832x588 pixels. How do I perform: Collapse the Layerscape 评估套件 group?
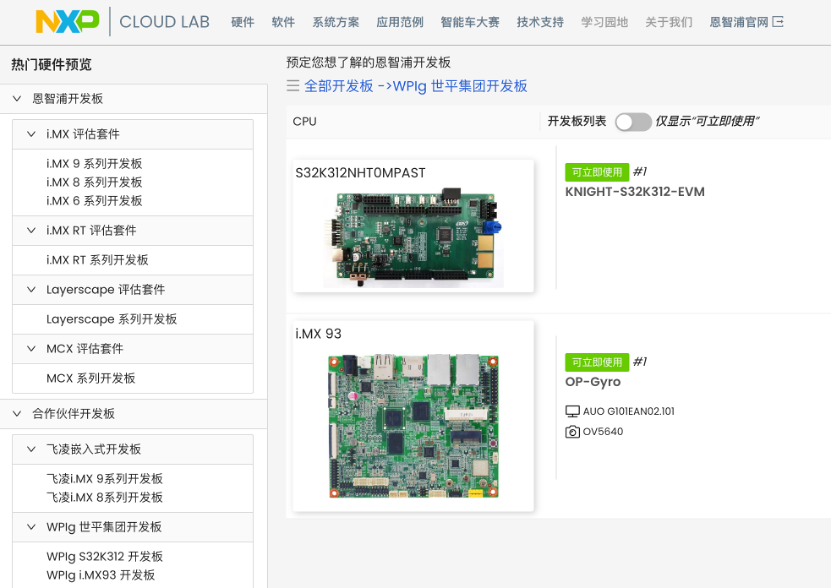pos(31,290)
